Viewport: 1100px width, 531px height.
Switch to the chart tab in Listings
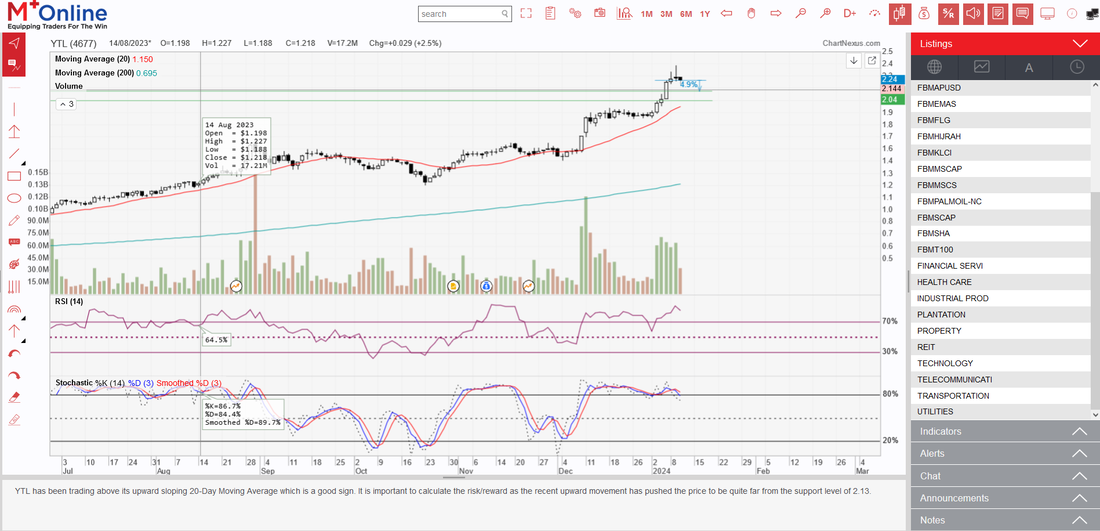981,67
